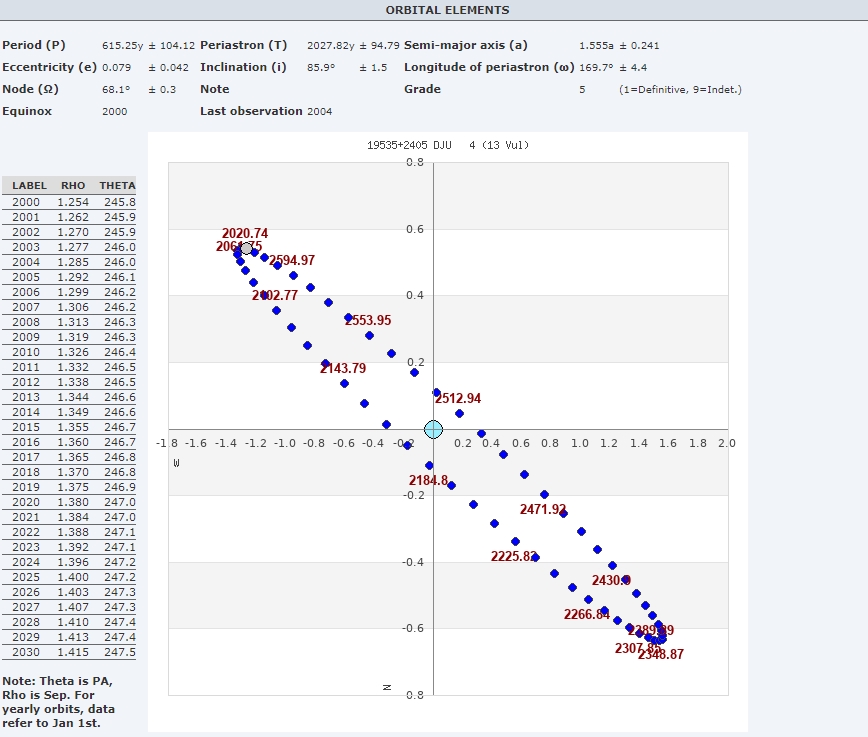
Task: Click the Period (P) label
Action: coord(34,45)
